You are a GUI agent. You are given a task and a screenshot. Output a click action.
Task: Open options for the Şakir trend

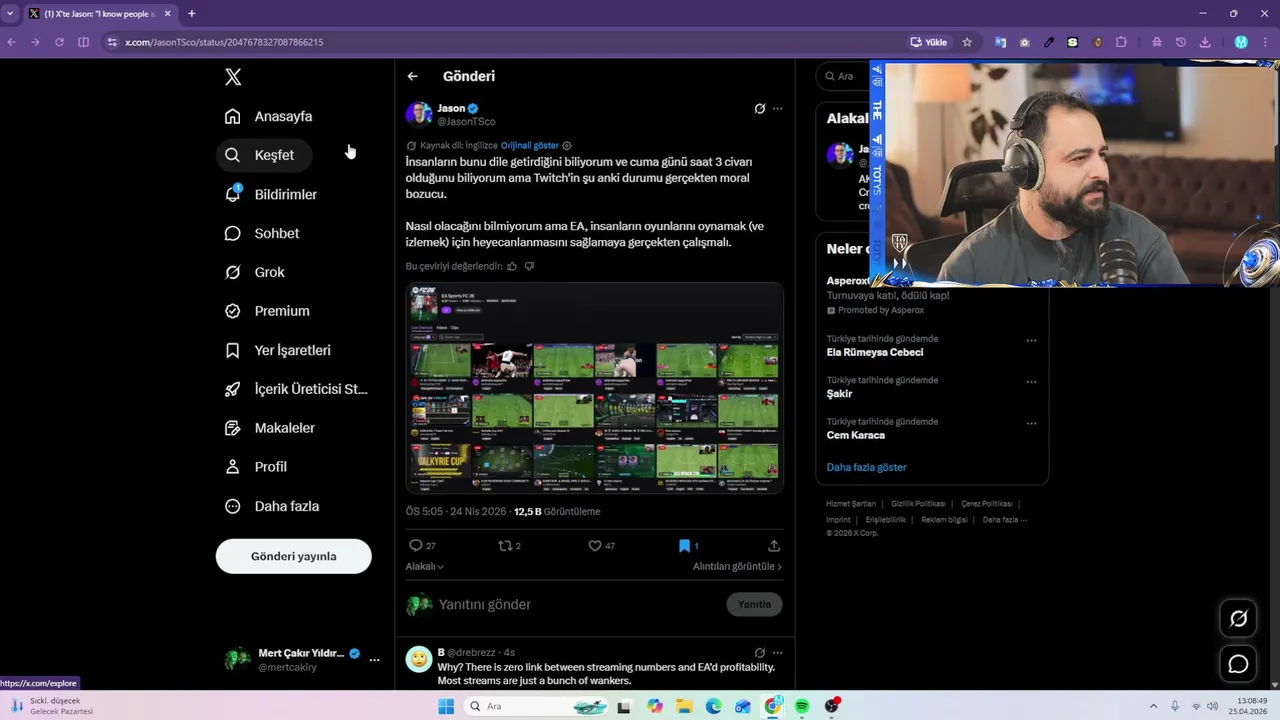(x=1031, y=382)
